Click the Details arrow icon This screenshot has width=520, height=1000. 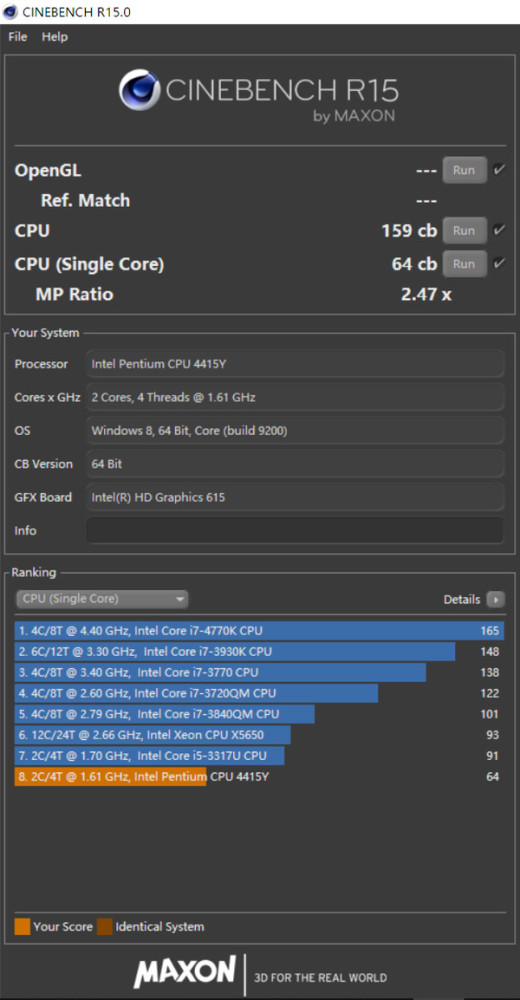pyautogui.click(x=496, y=599)
